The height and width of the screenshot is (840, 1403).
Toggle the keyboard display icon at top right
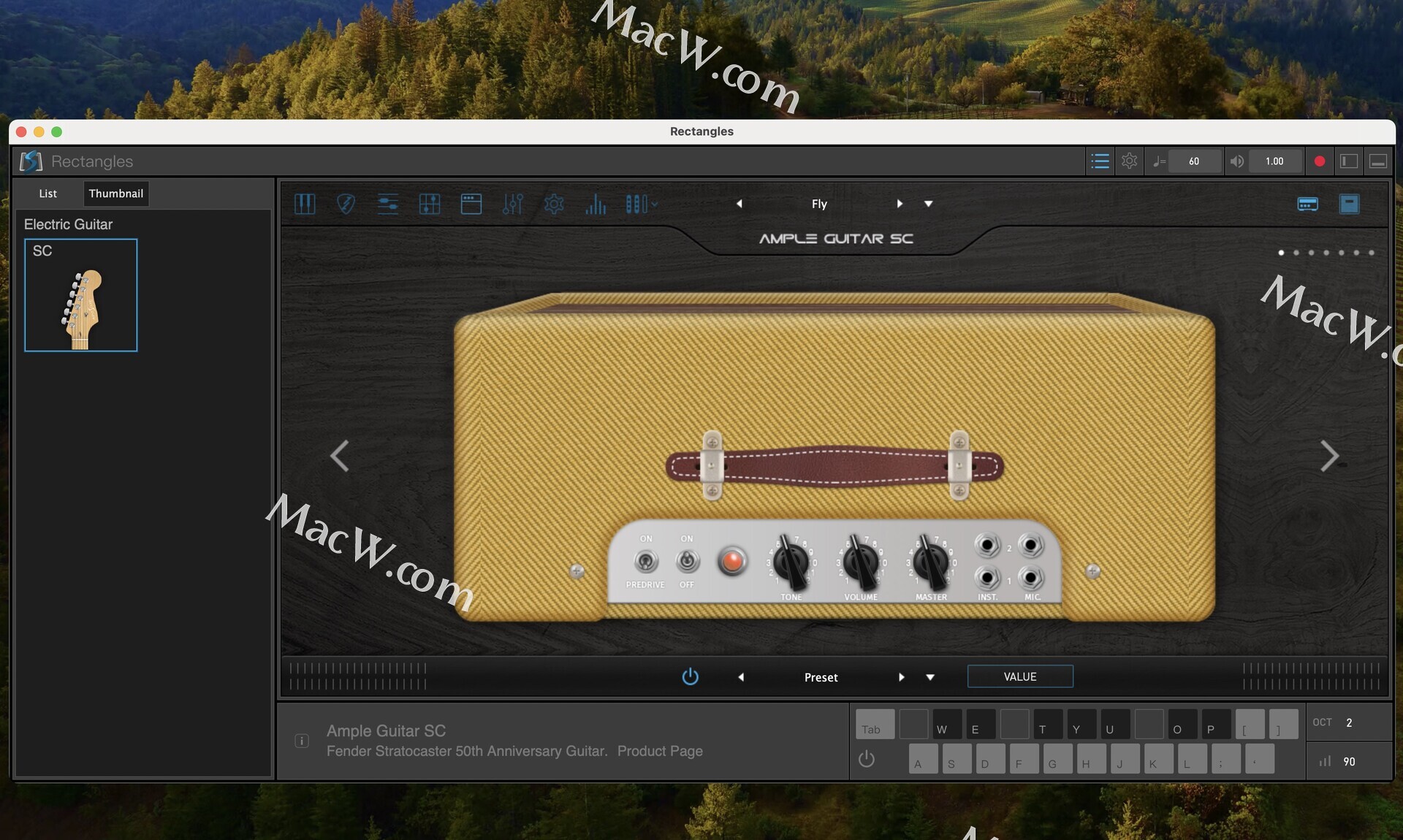click(x=1308, y=204)
